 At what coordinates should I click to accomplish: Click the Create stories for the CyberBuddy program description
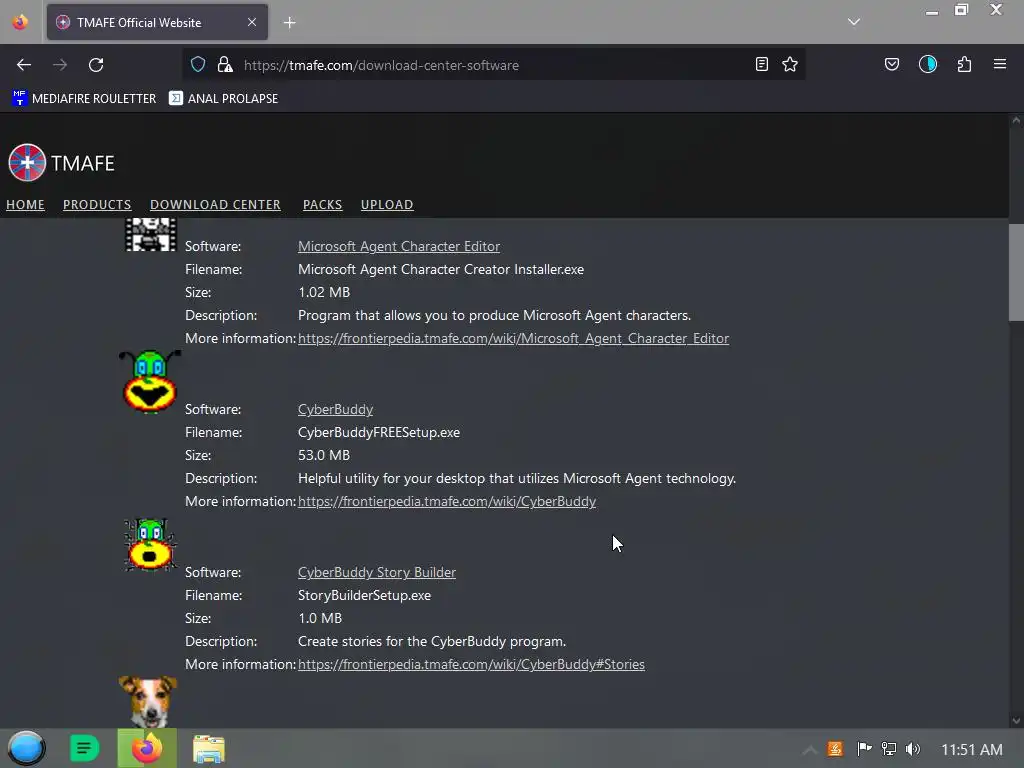point(432,641)
